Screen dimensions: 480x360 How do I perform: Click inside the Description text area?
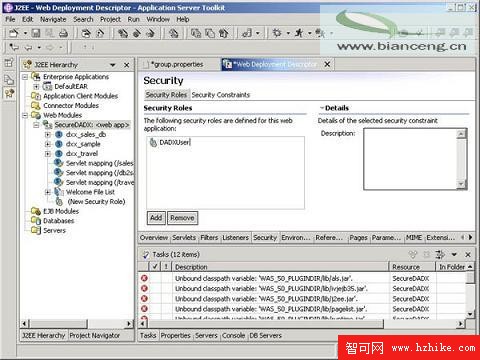411,159
